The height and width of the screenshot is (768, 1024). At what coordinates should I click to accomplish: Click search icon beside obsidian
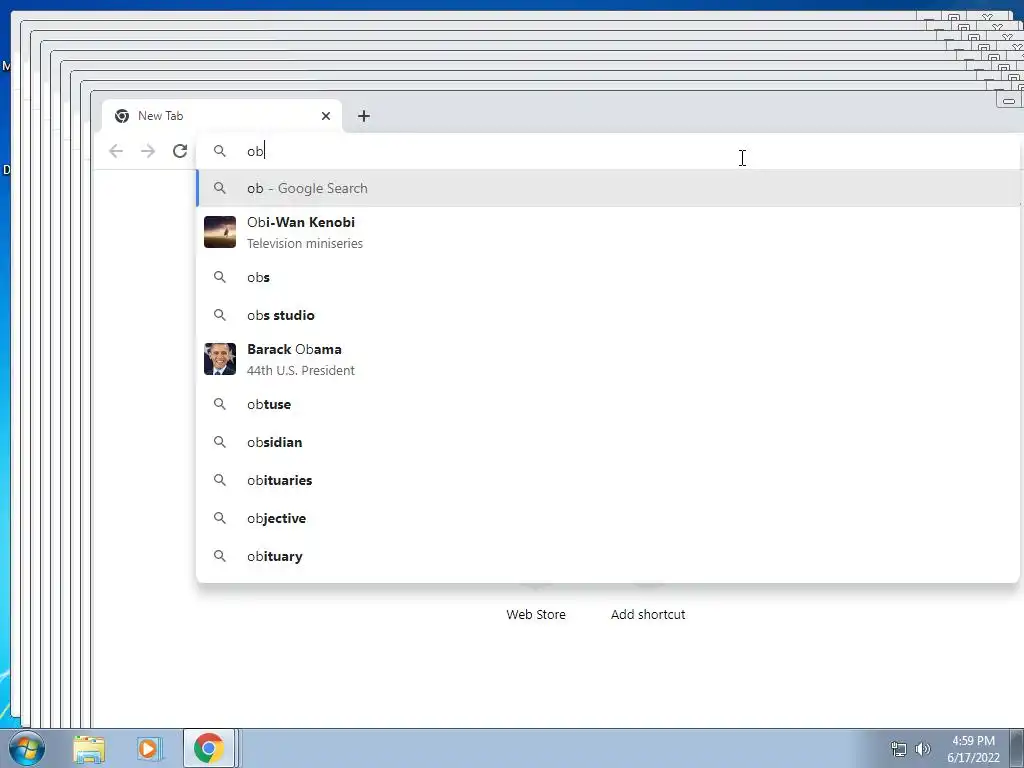[x=220, y=442]
